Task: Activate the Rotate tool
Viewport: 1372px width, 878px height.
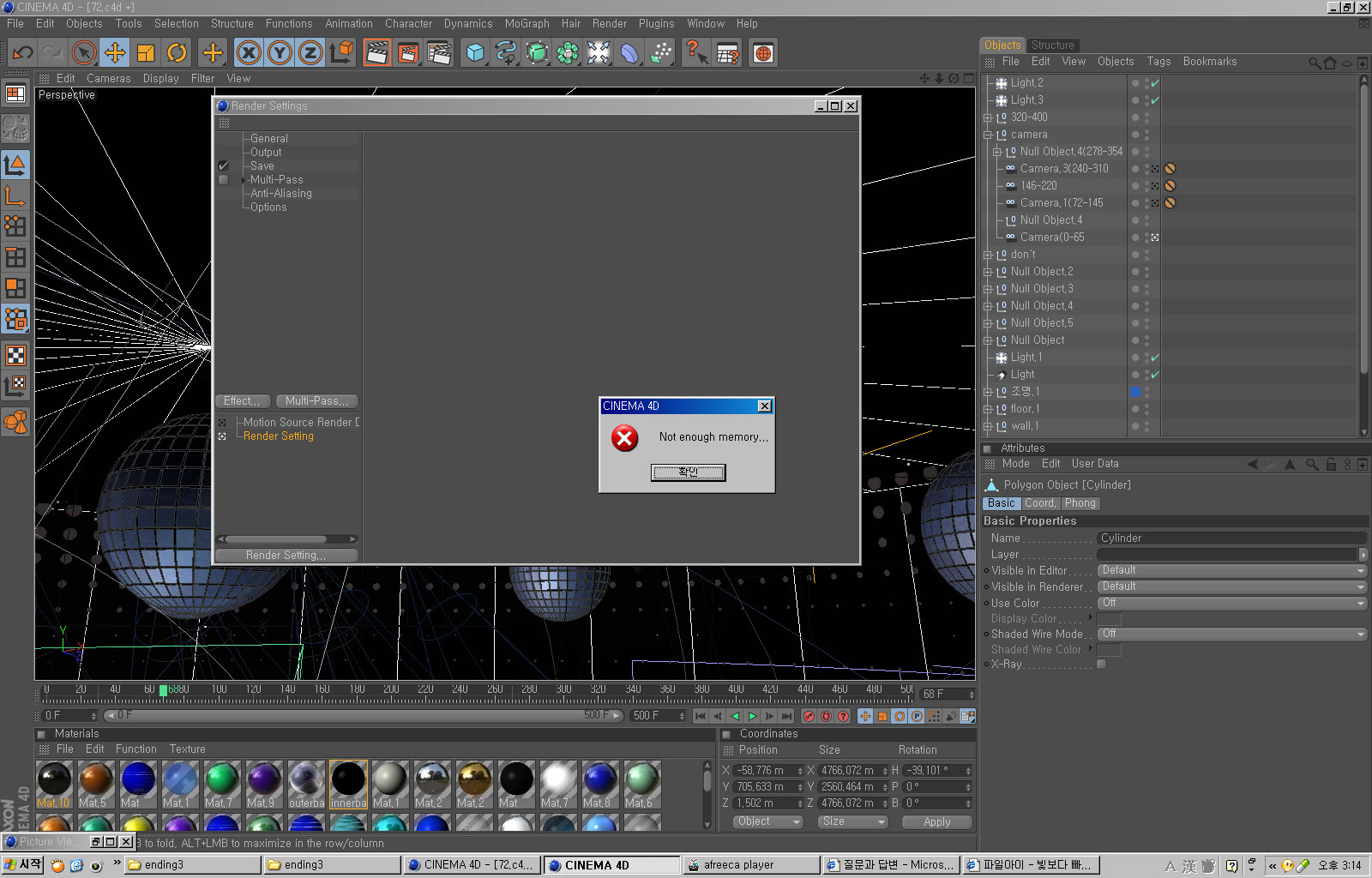Action: point(177,53)
